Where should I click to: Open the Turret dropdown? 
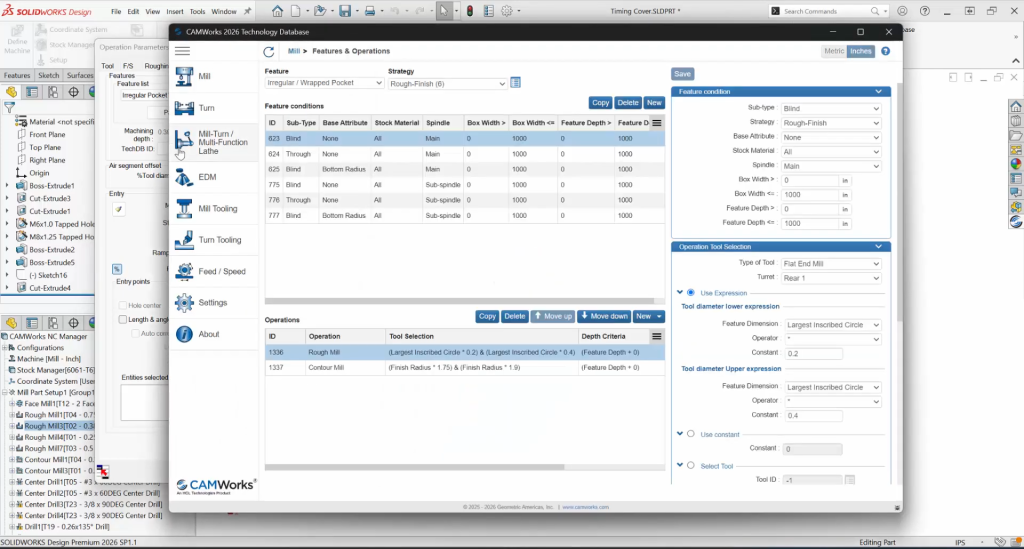point(831,278)
